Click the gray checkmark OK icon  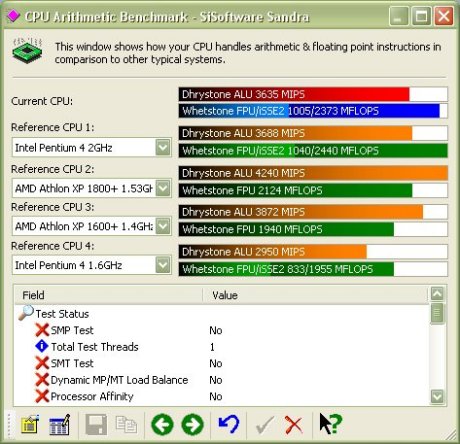(265, 425)
